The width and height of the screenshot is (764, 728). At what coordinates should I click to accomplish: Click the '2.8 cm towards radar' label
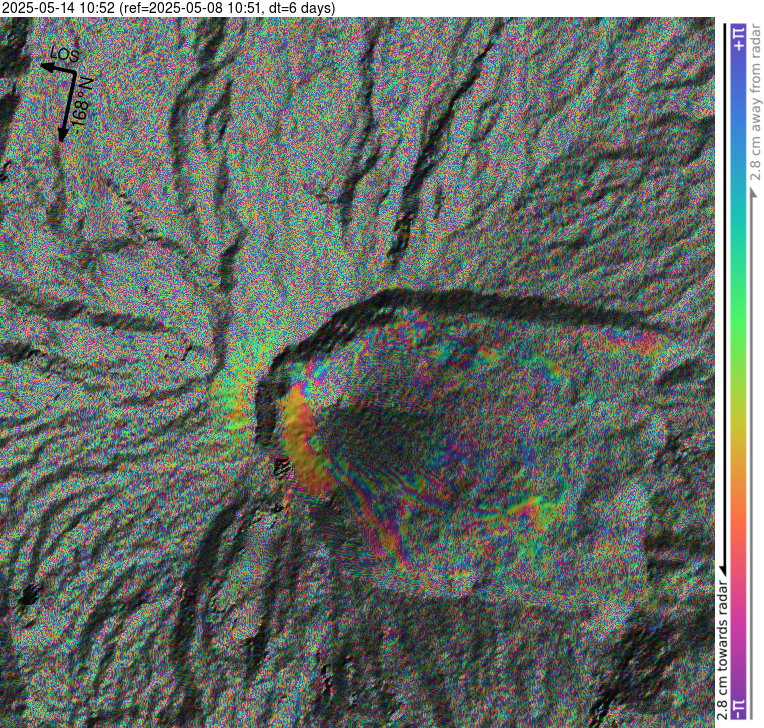click(723, 650)
